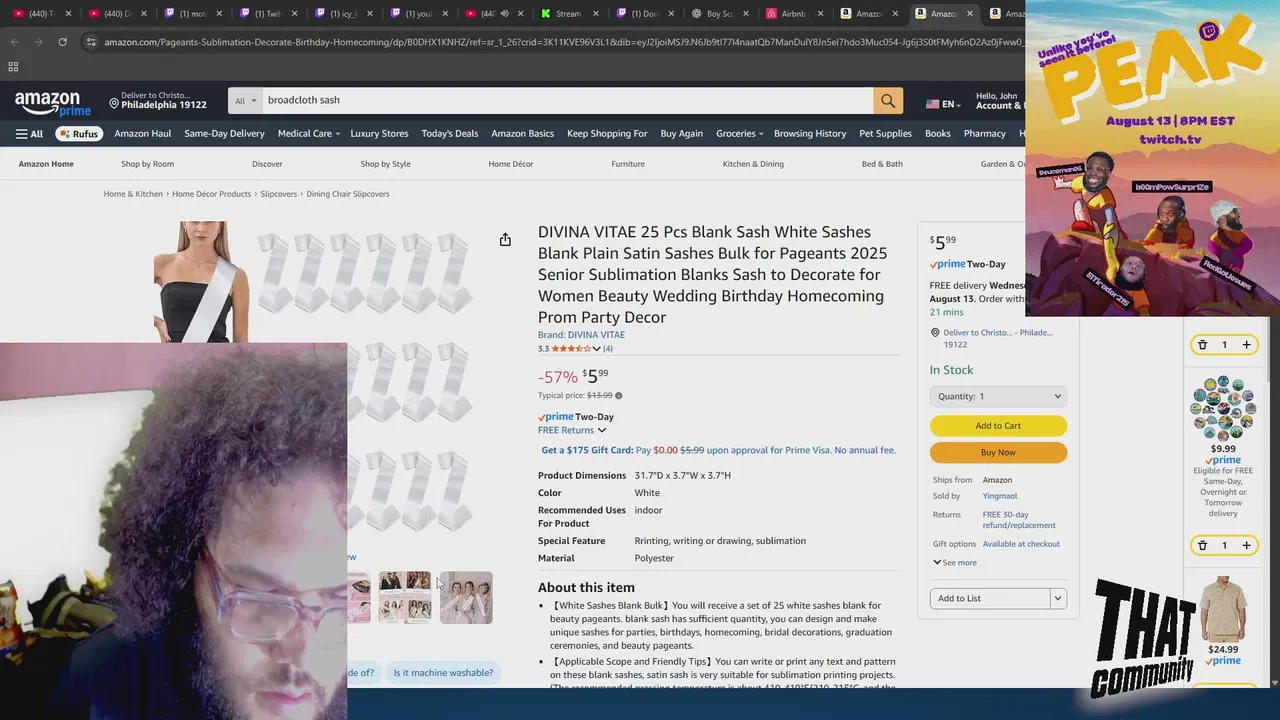
Task: Update delivery location Philadelphia 19122
Action: click(x=158, y=100)
